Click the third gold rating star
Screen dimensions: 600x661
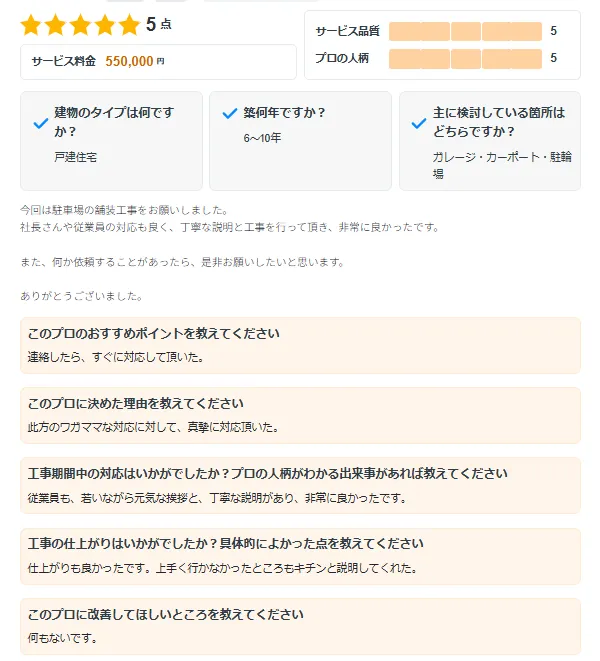click(x=81, y=25)
